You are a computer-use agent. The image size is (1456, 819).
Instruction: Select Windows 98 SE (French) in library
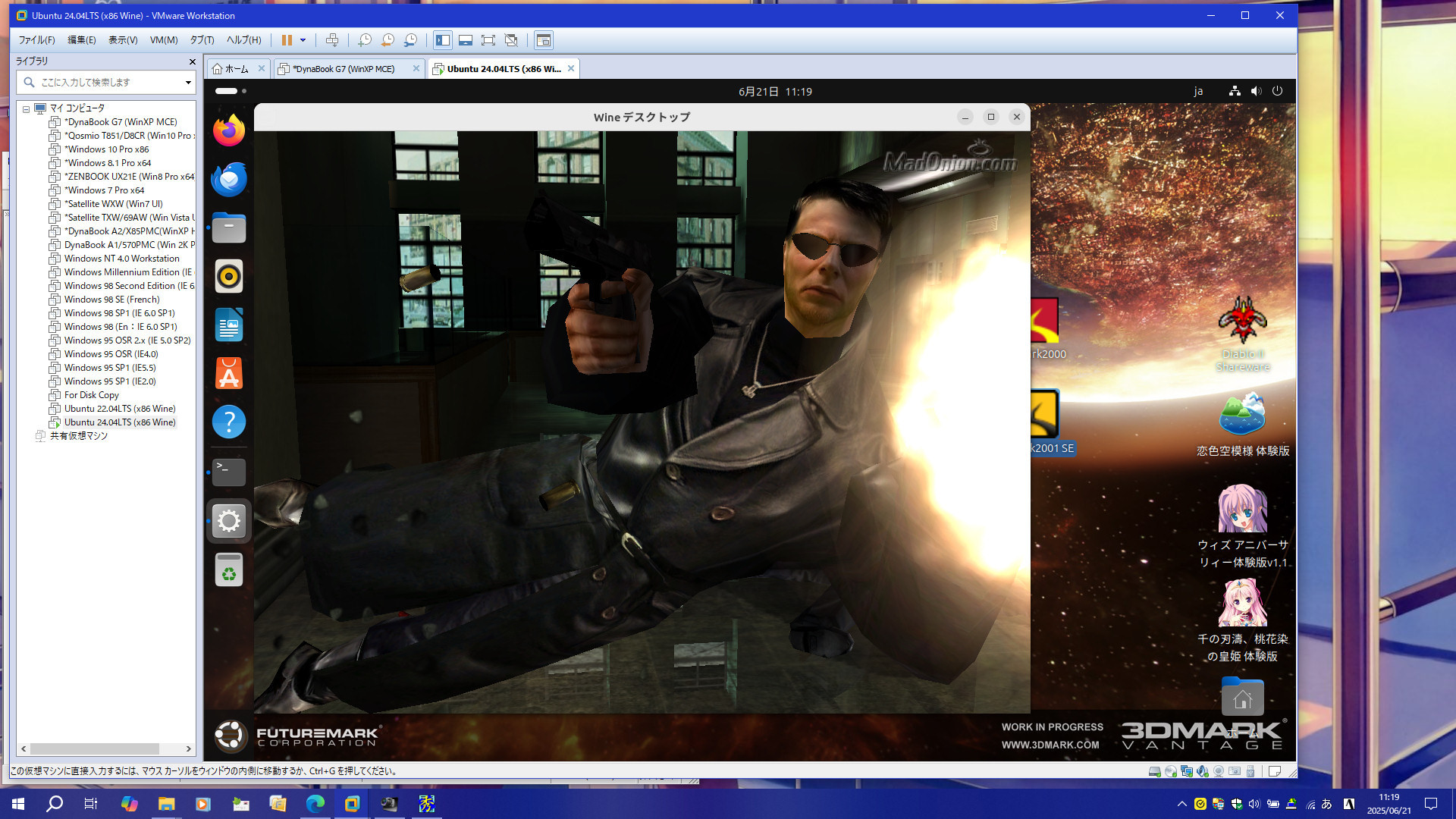pos(105,300)
